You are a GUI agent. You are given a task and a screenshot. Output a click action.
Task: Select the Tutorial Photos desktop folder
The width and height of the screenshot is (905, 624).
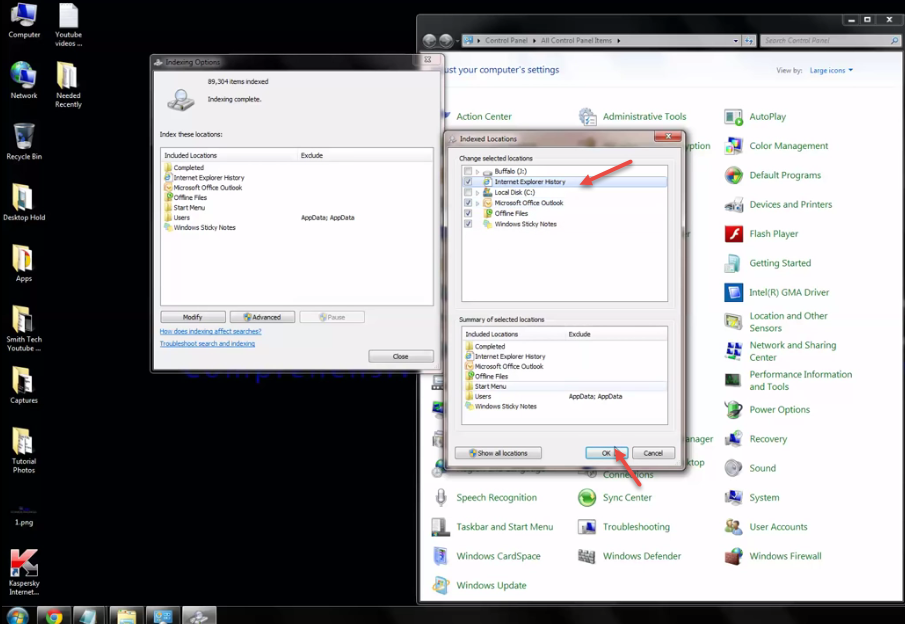click(x=24, y=451)
